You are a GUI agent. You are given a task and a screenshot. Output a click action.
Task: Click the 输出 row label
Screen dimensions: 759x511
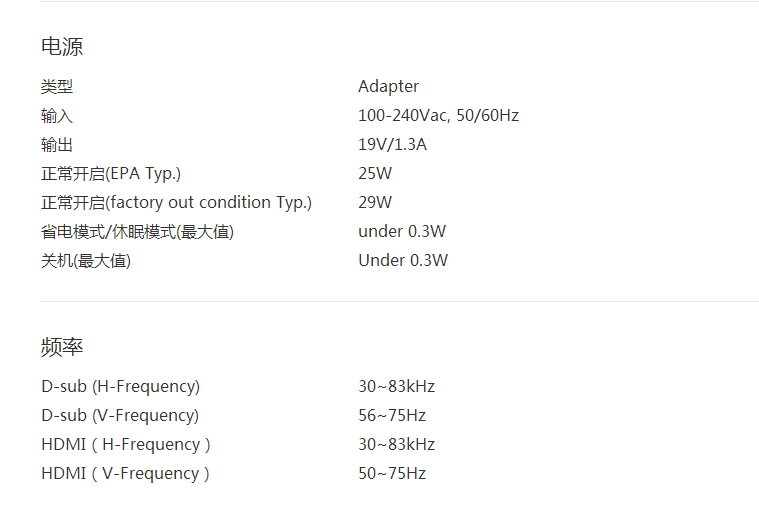pos(57,144)
